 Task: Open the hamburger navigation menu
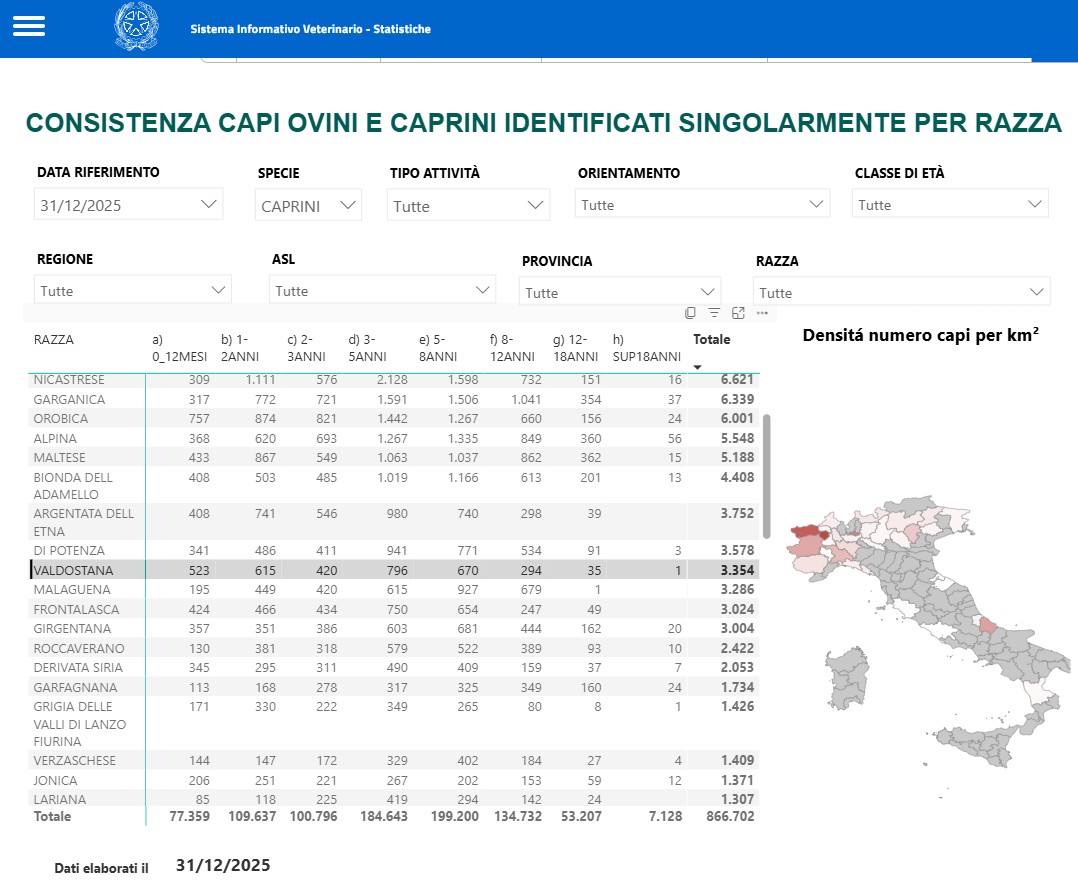(29, 26)
